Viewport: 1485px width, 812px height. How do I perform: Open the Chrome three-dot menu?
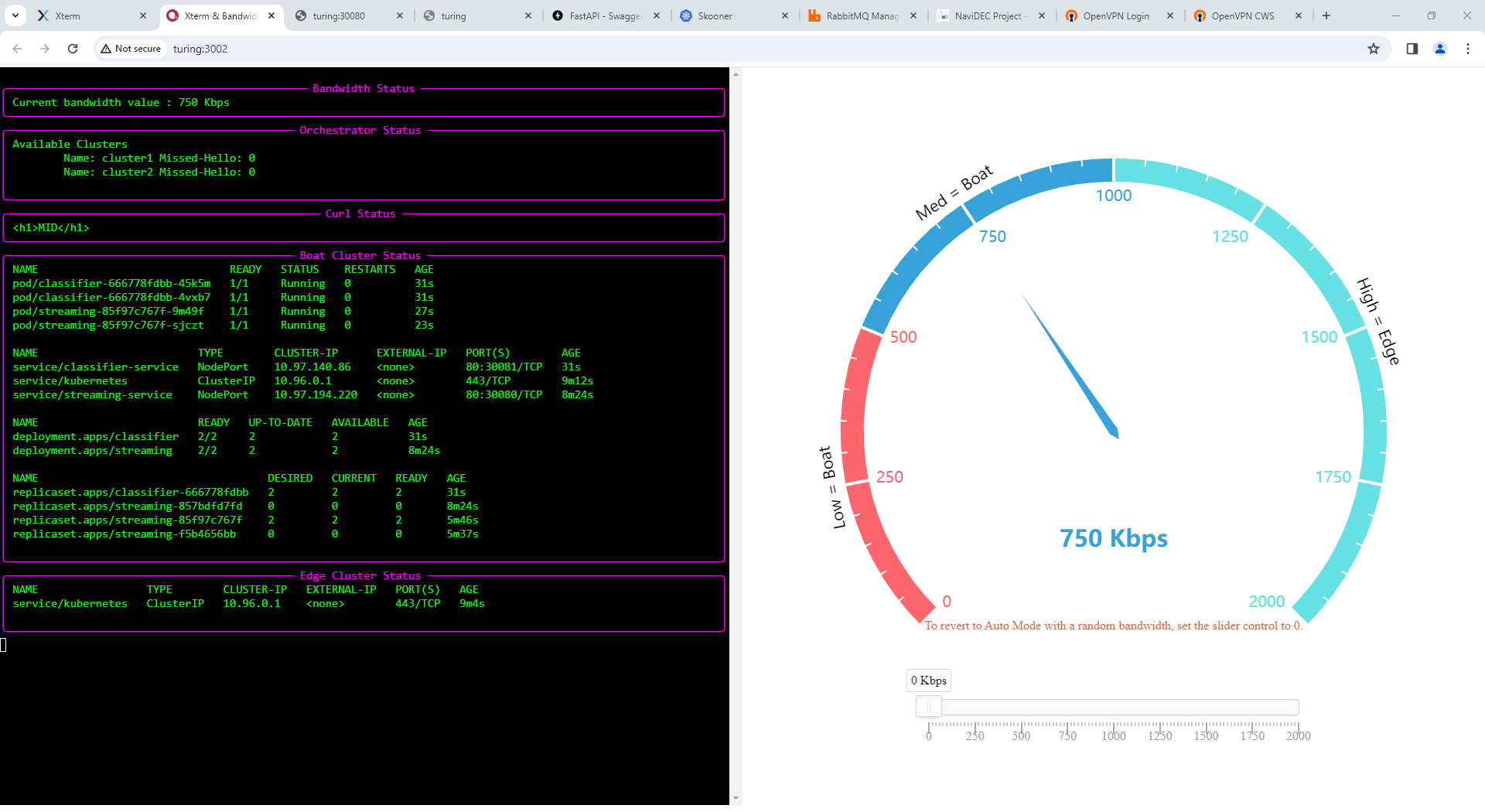(1468, 49)
